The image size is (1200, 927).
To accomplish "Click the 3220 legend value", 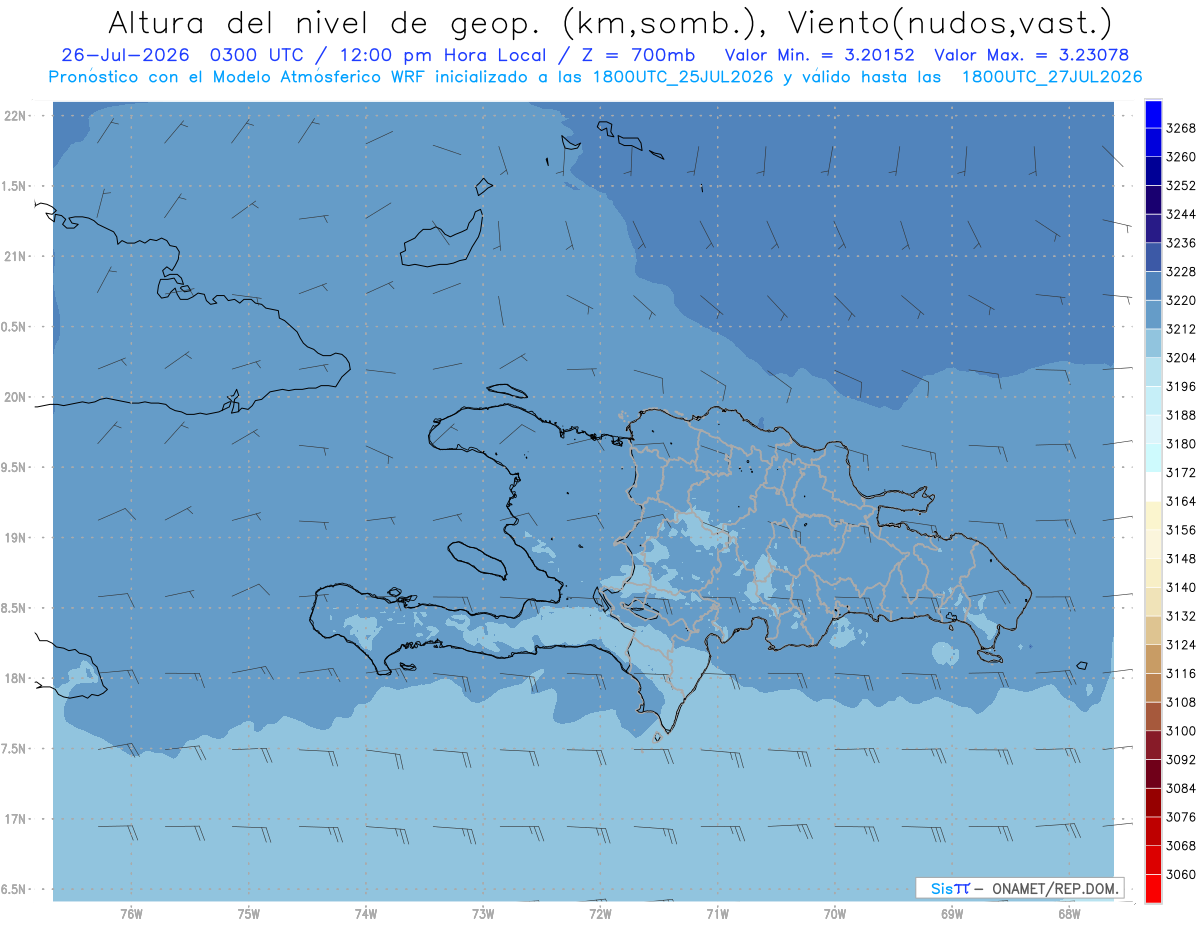I will tap(1181, 300).
